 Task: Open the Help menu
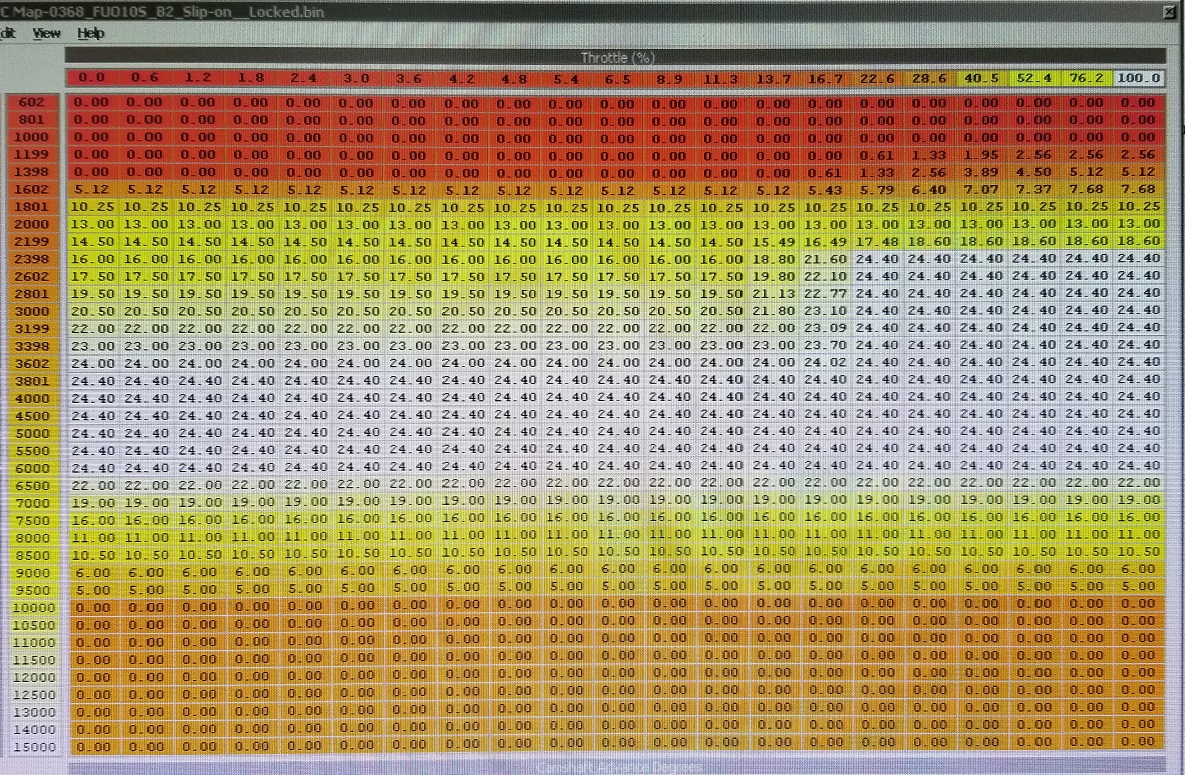90,32
